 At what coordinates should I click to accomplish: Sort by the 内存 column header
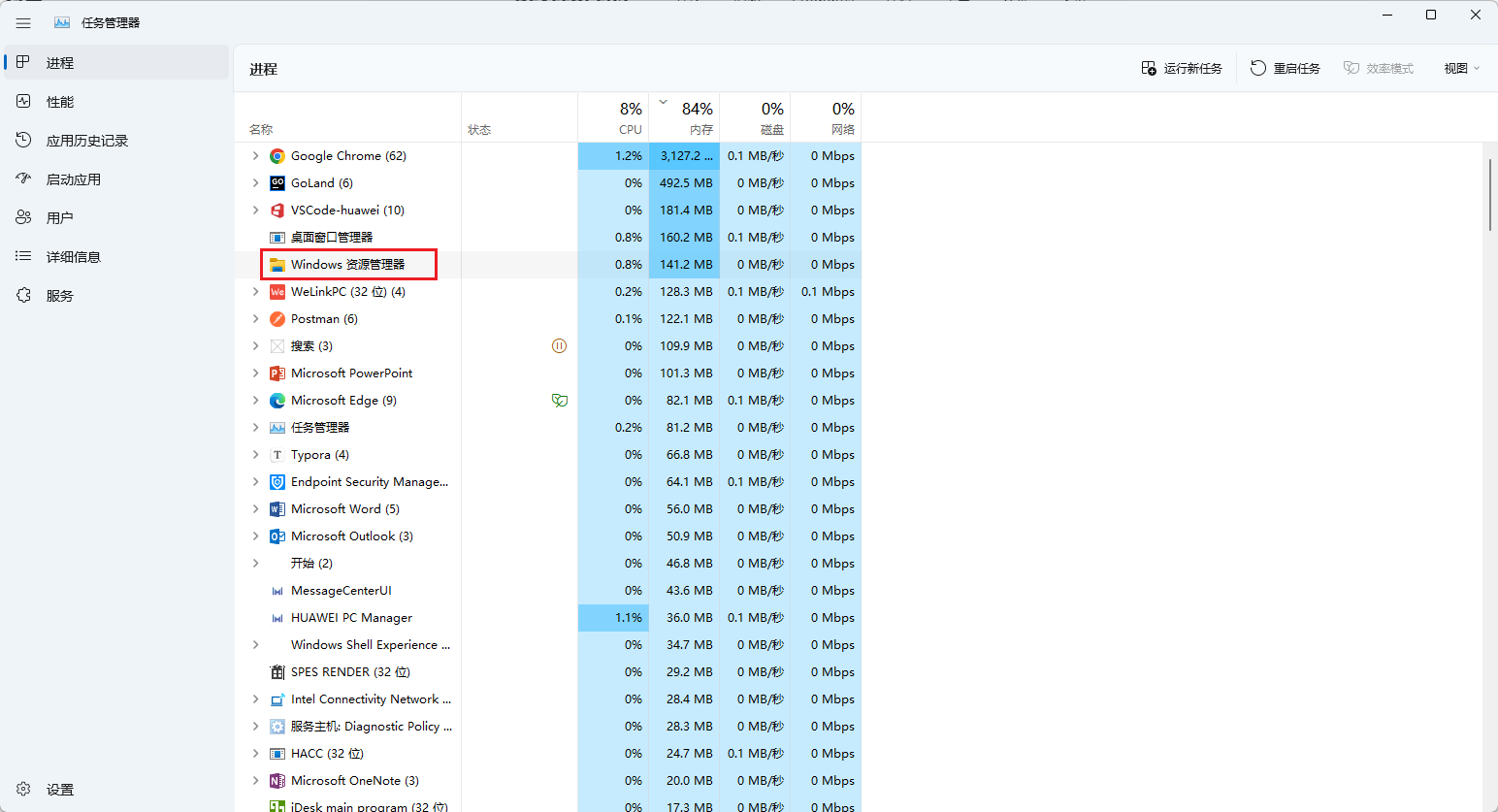coord(684,117)
